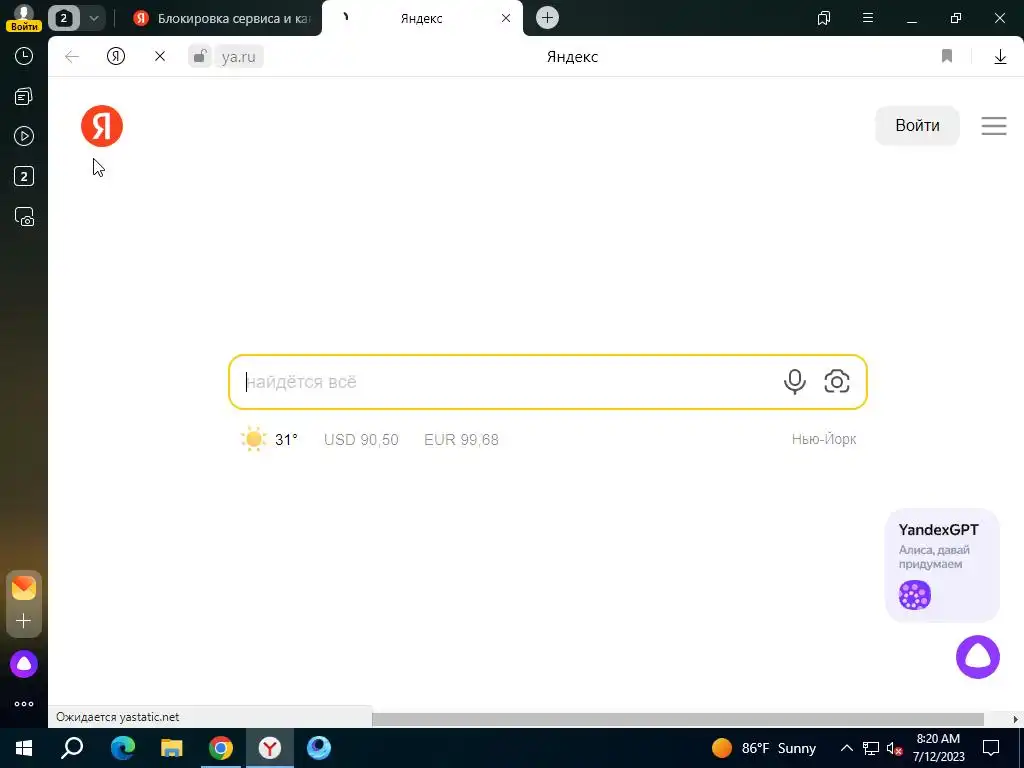Viewport: 1024px width, 768px height.
Task: Open the bookmarks collections icon in the title bar
Action: point(824,18)
